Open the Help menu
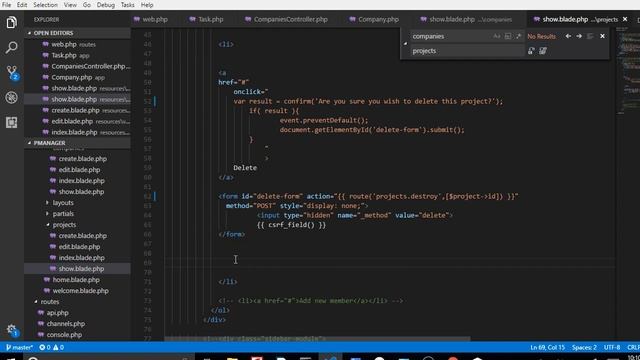The image size is (640, 360). 147,5
